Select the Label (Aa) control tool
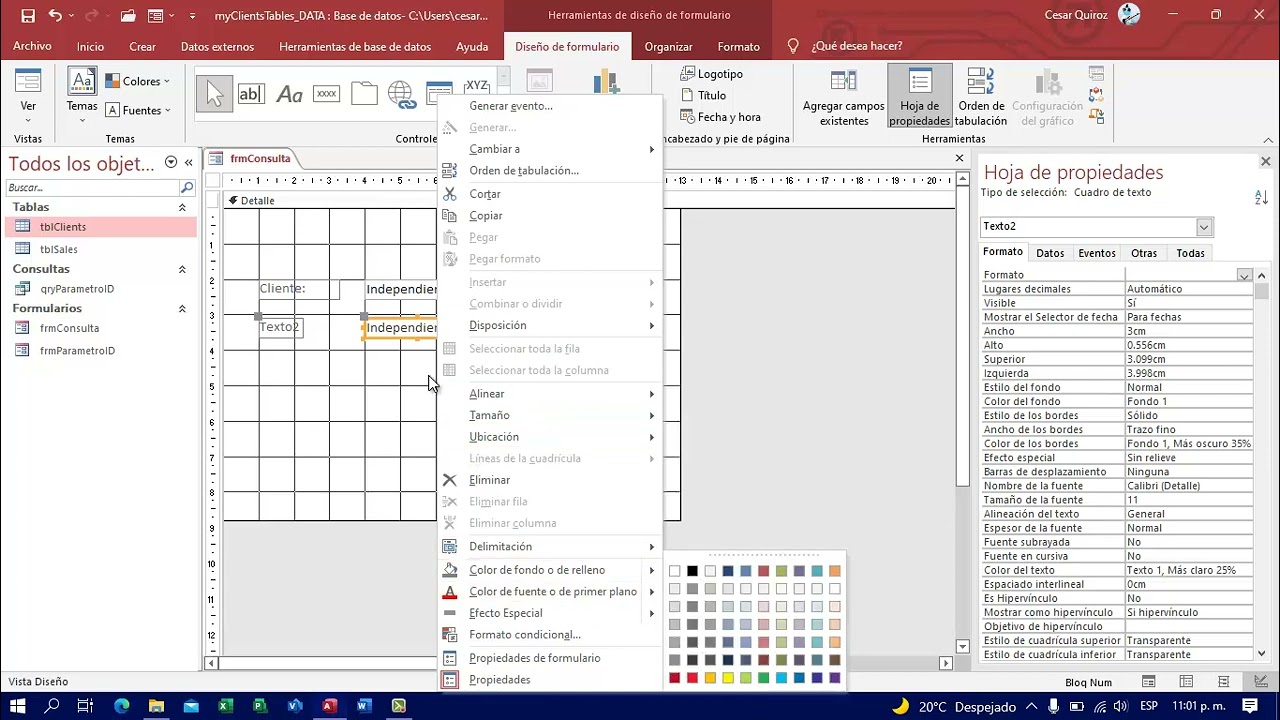The width and height of the screenshot is (1280, 720). pos(289,94)
